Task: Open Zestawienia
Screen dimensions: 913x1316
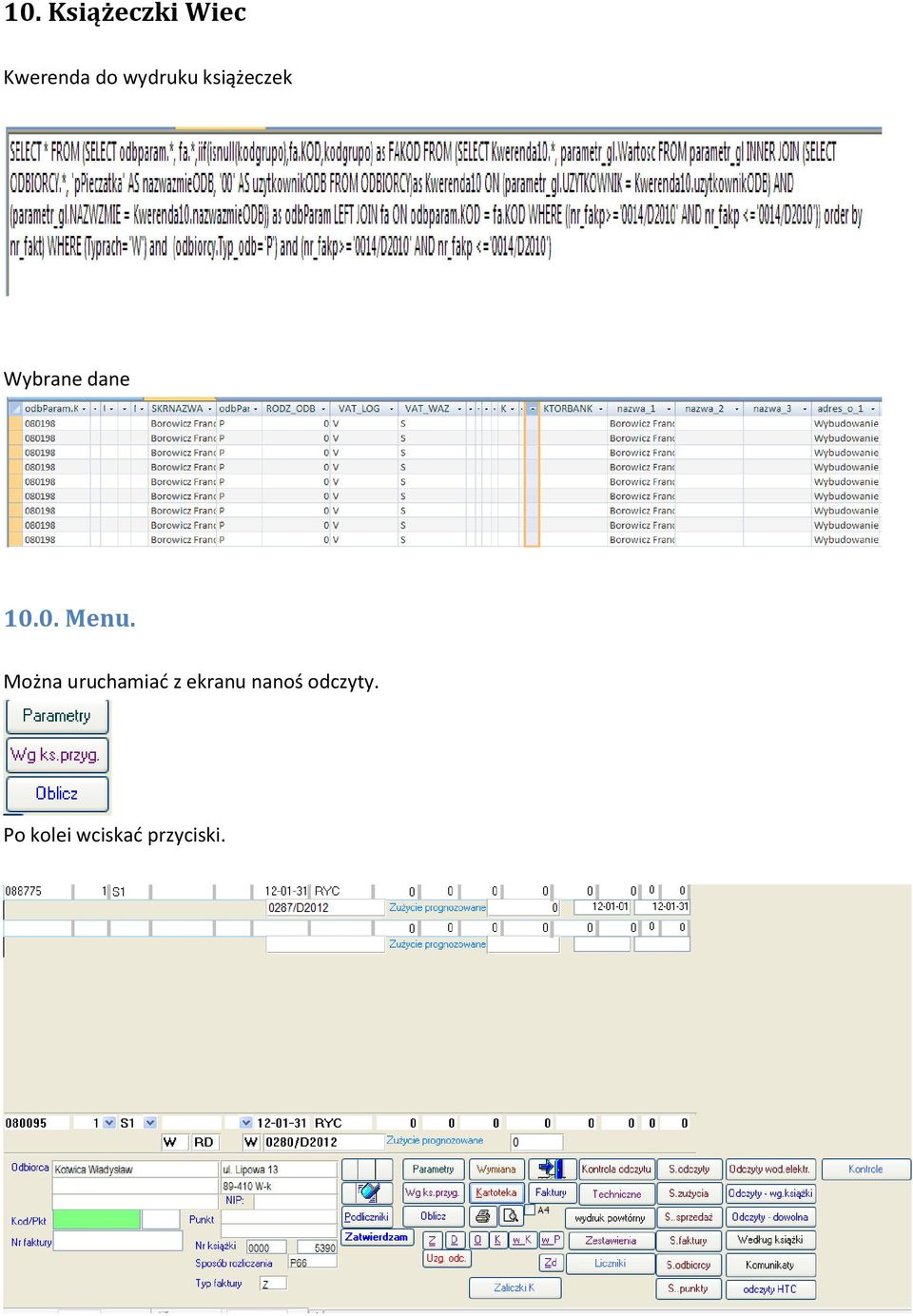Action: tap(610, 1240)
